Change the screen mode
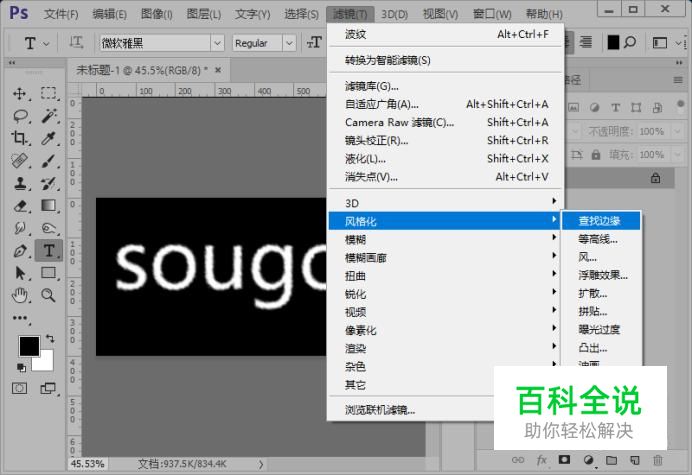Image resolution: width=692 pixels, height=475 pixels. pyautogui.click(x=48, y=388)
